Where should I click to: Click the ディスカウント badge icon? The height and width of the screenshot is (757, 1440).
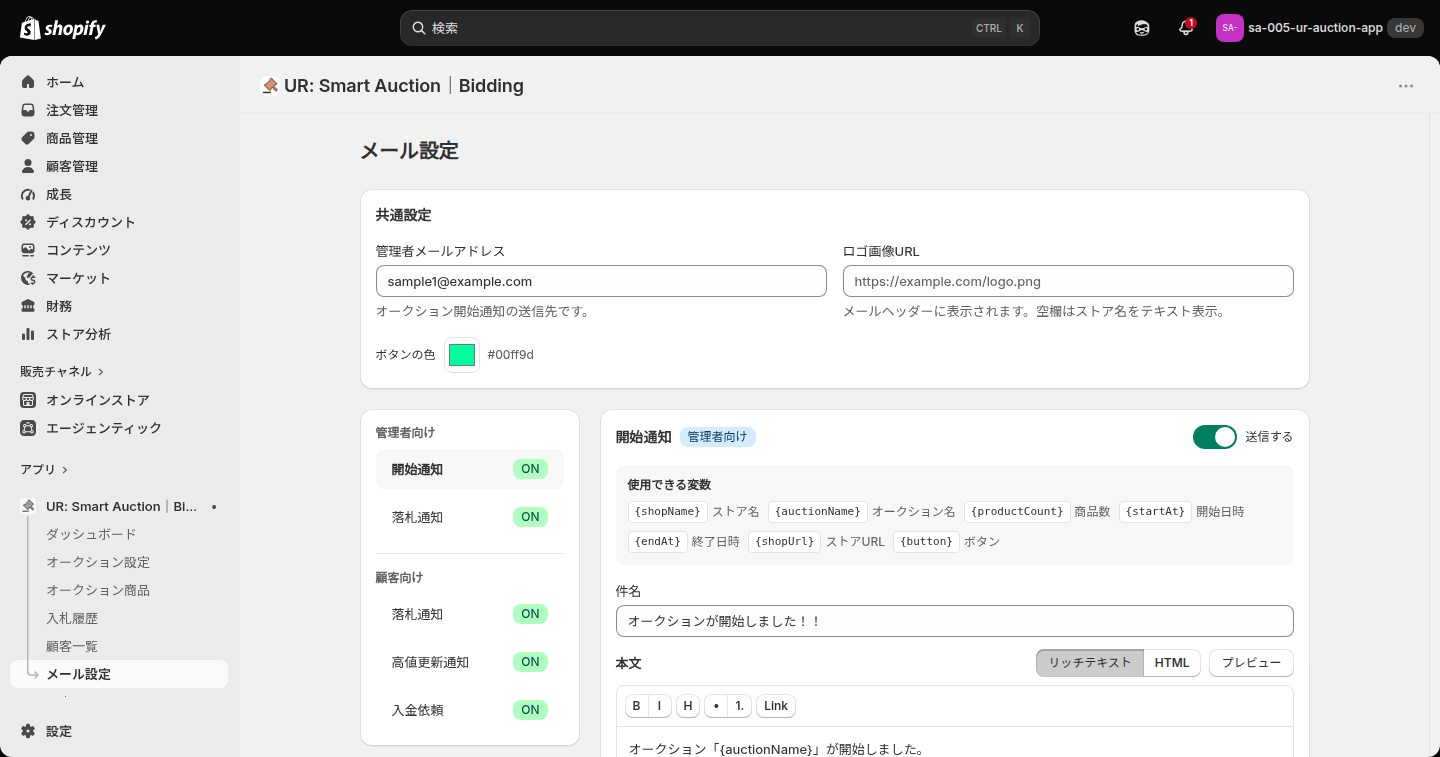(28, 222)
